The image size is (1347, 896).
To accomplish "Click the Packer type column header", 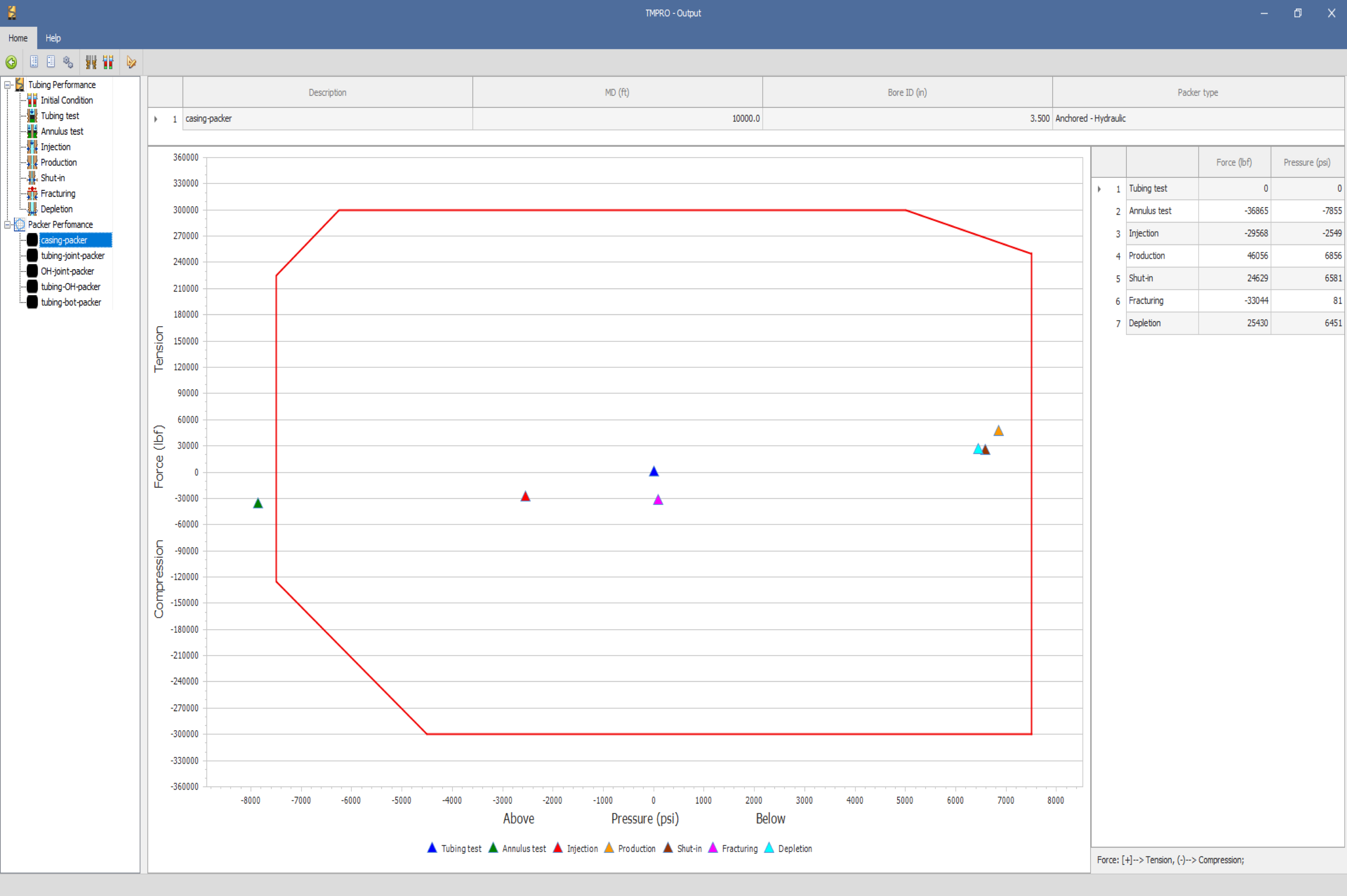I will (1197, 93).
